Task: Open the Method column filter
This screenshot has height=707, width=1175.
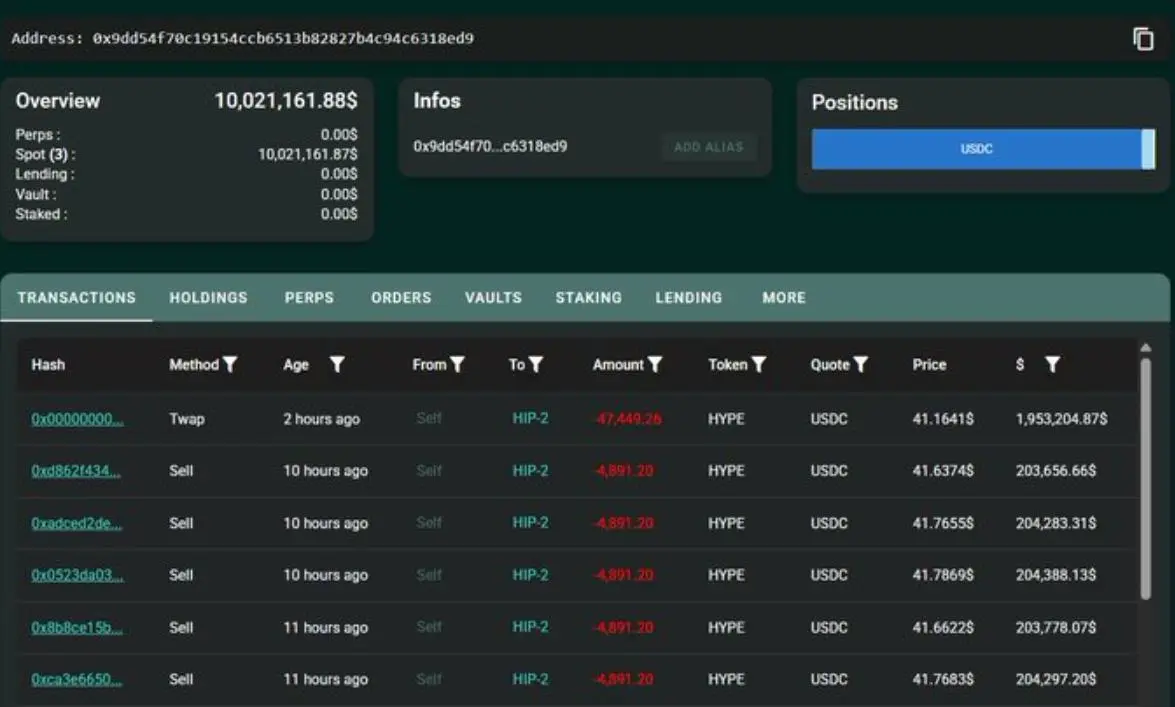Action: [x=230, y=364]
